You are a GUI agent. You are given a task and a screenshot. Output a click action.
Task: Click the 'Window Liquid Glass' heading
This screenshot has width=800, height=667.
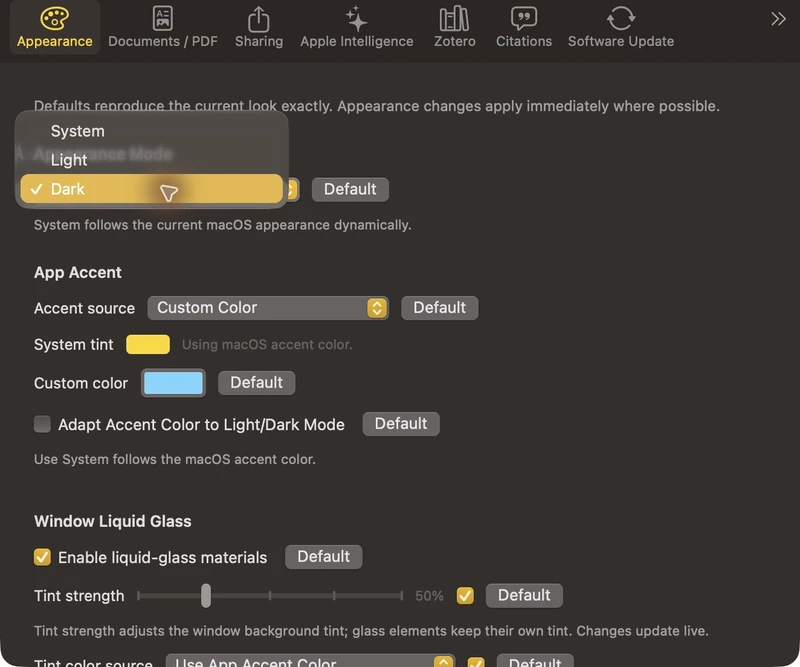click(113, 521)
